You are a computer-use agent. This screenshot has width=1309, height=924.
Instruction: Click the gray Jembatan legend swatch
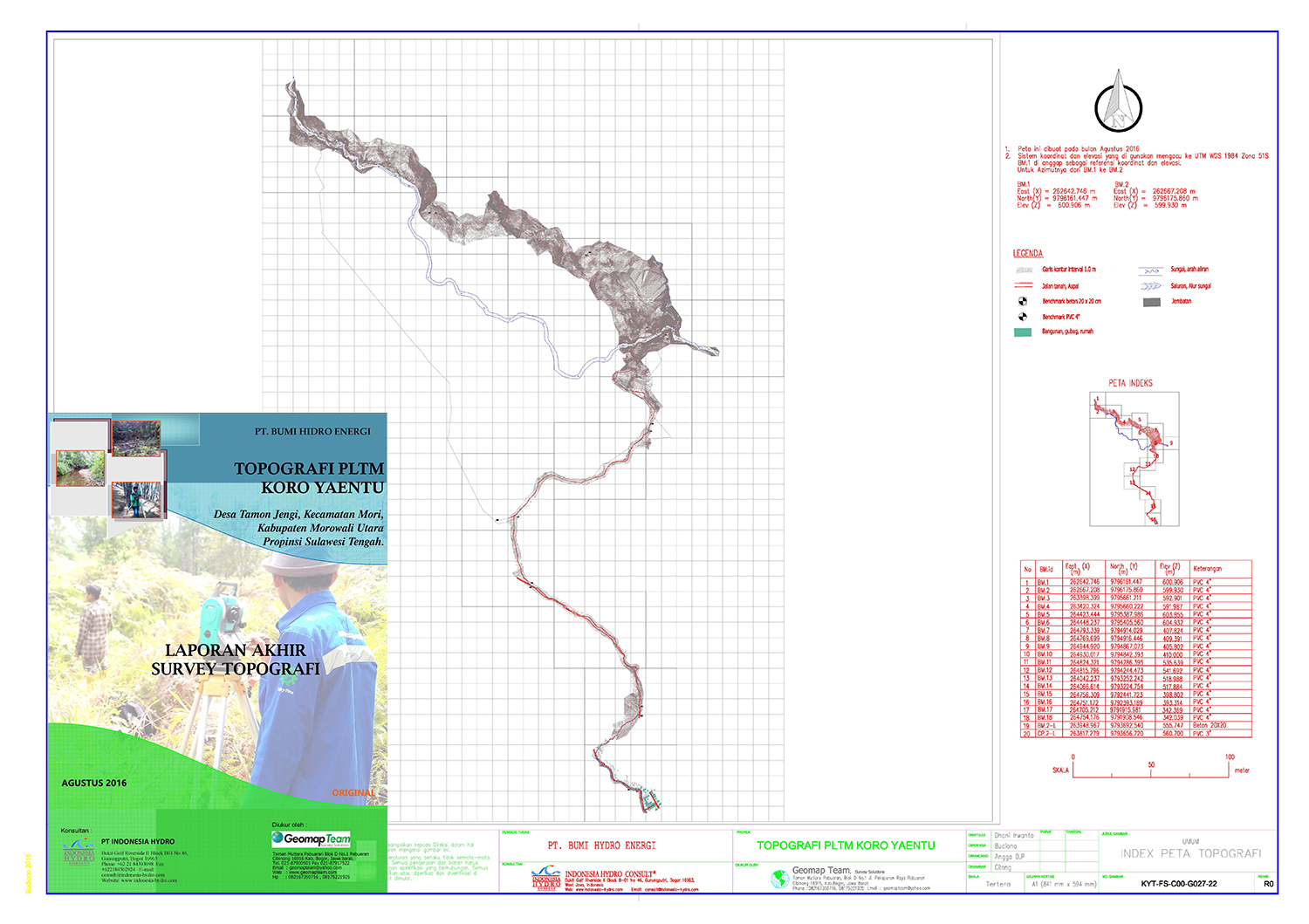point(1151,302)
